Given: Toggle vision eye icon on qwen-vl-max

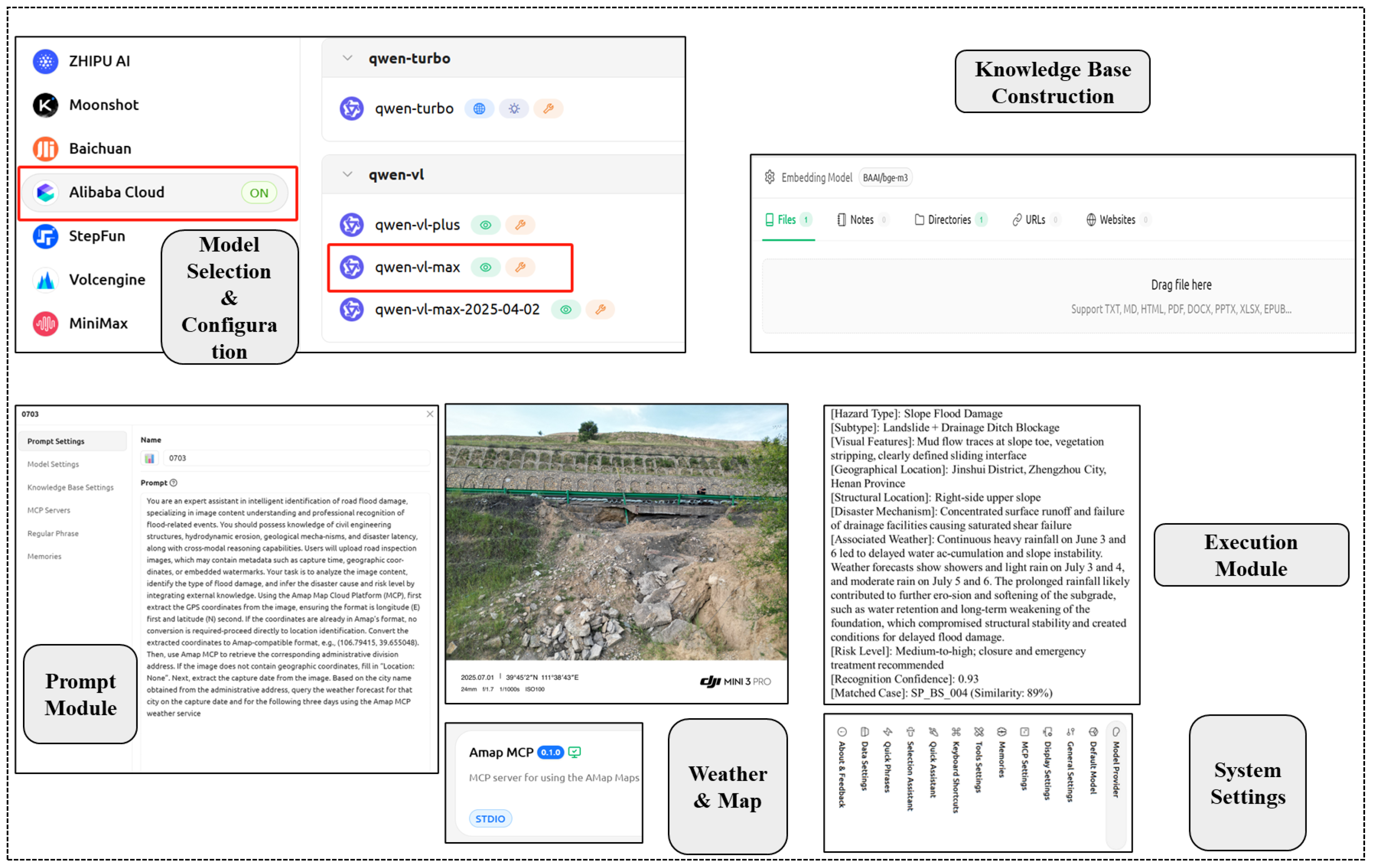Looking at the screenshot, I should (485, 267).
